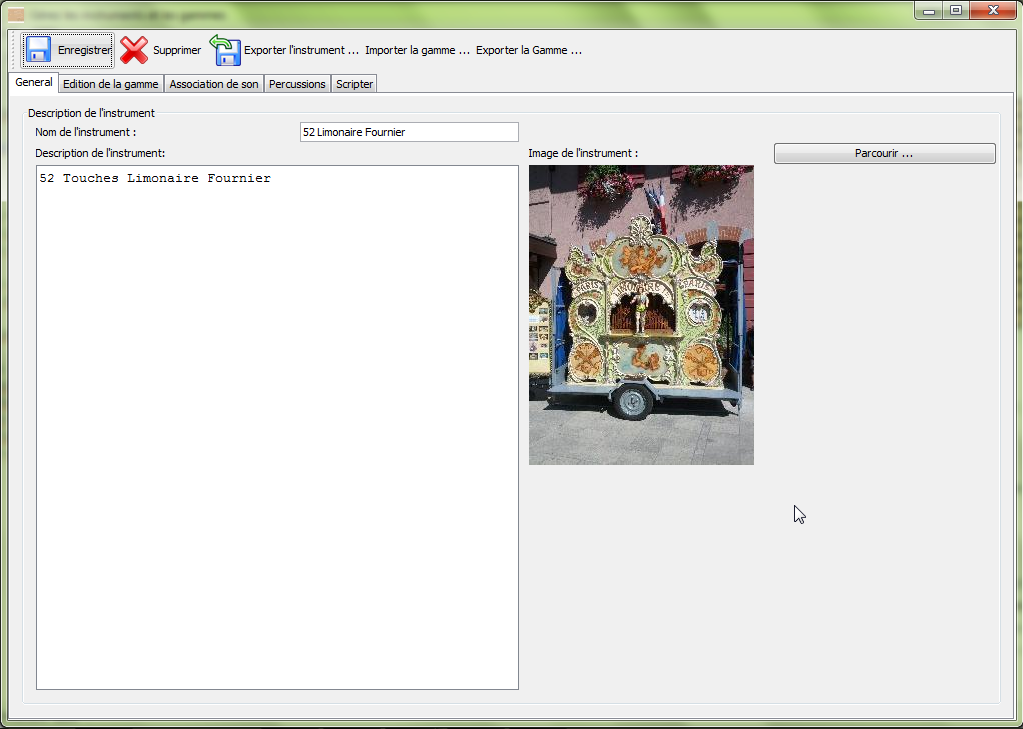Click the Exporter l'instrument disk-arrow icon
This screenshot has height=729, width=1023.
click(225, 50)
